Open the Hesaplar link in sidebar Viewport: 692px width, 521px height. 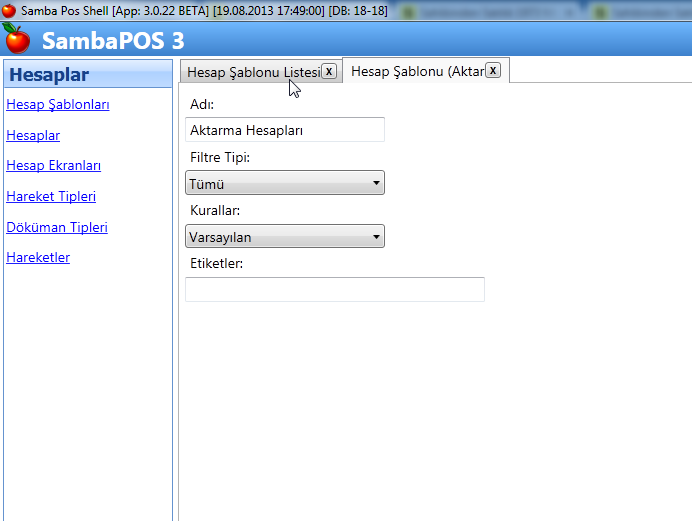[33, 135]
